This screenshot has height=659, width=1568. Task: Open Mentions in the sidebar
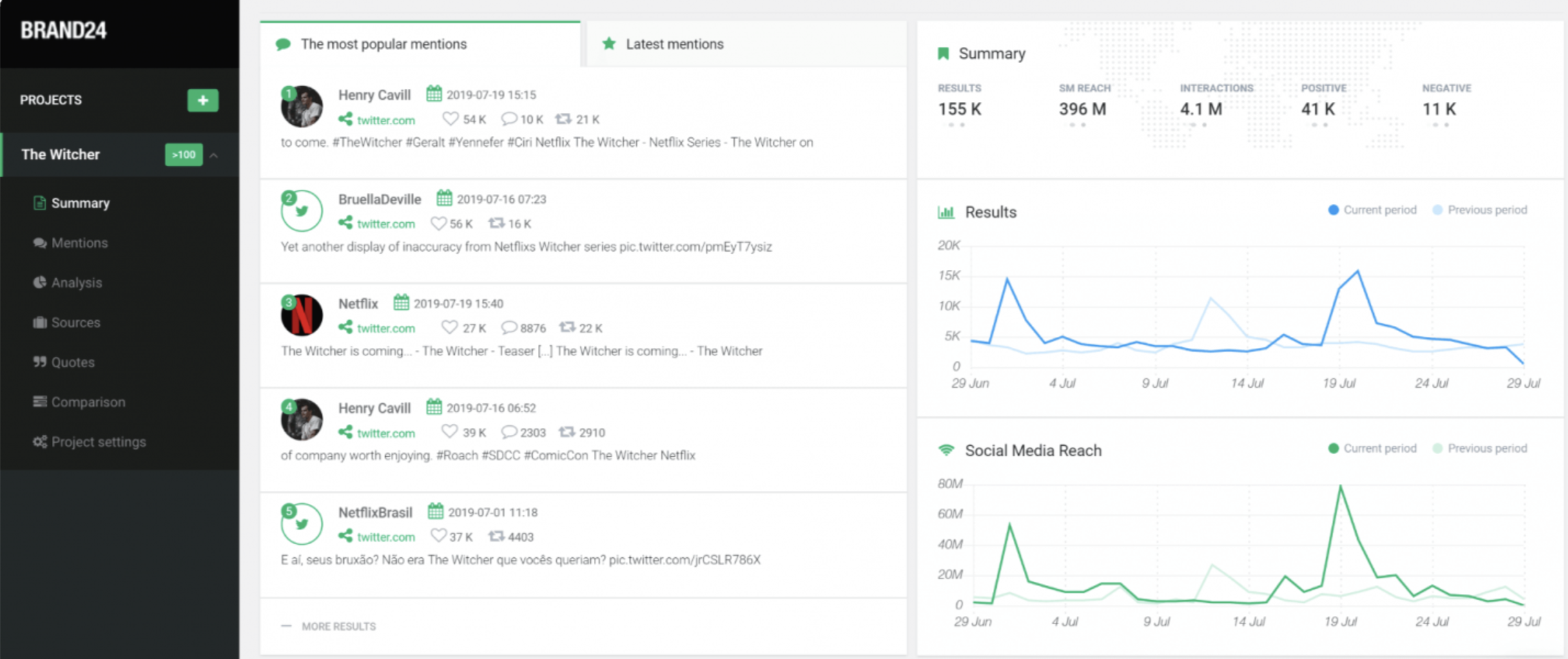pyautogui.click(x=79, y=243)
